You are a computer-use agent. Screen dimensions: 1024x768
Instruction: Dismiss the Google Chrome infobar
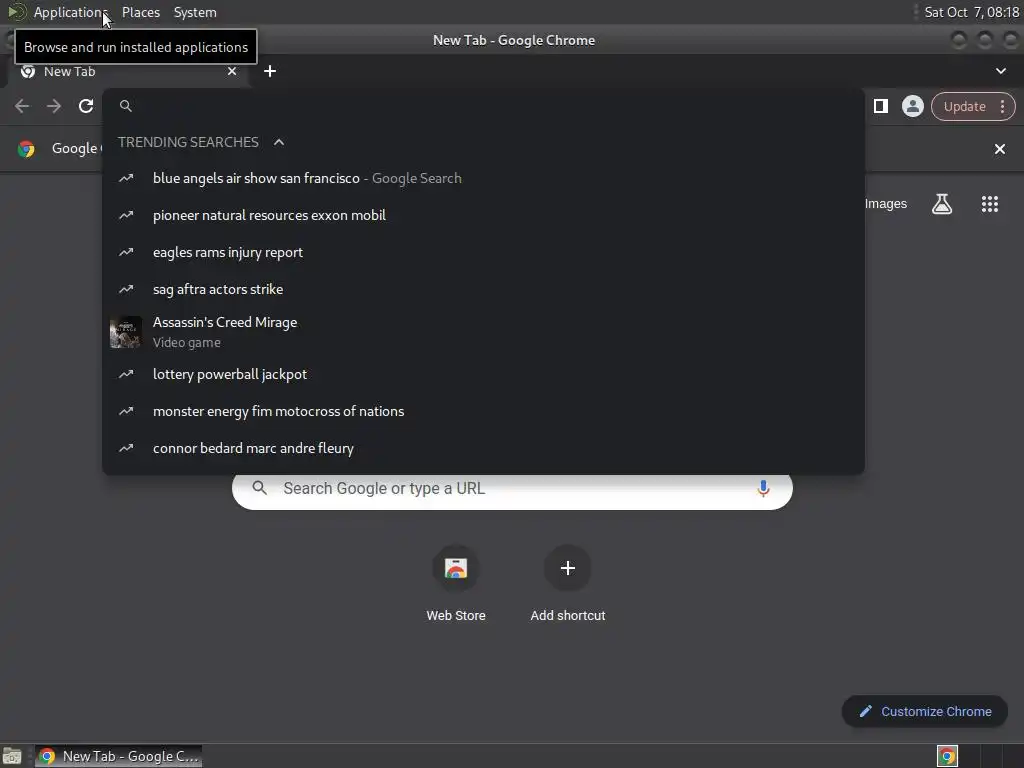pos(999,149)
